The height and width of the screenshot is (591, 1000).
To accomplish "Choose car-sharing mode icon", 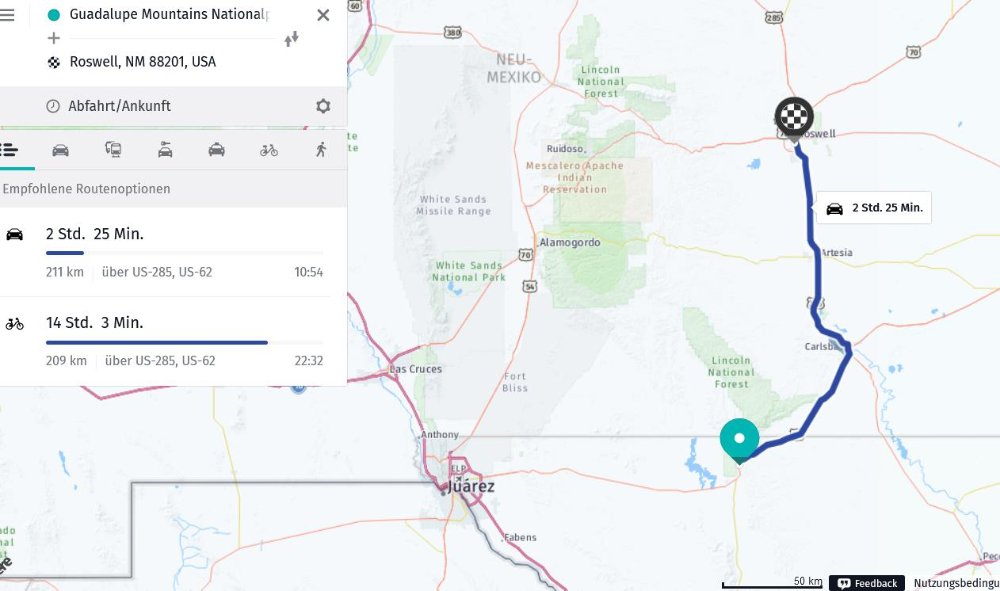I will coord(165,150).
